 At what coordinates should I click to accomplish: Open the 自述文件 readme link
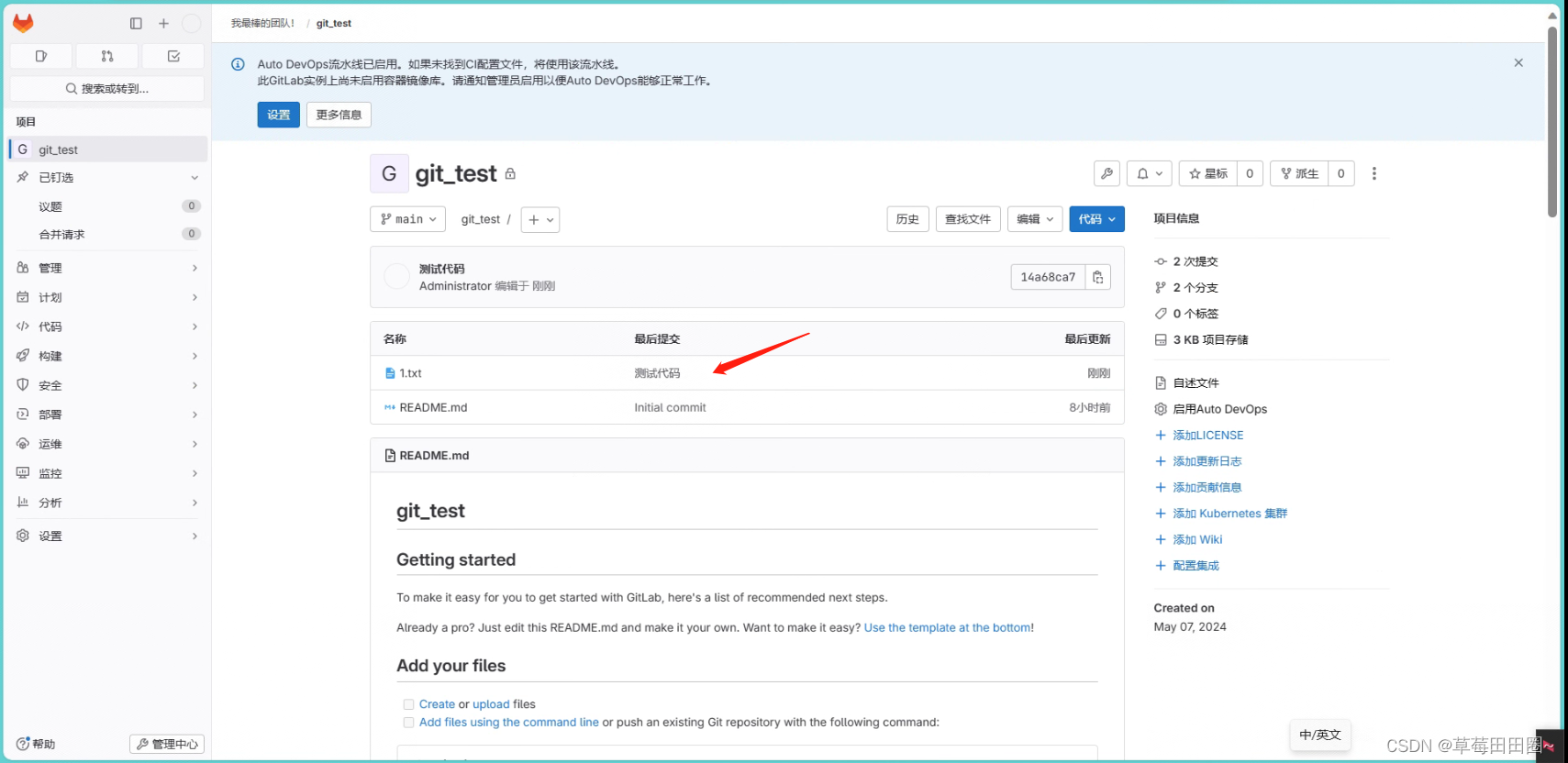(1195, 382)
